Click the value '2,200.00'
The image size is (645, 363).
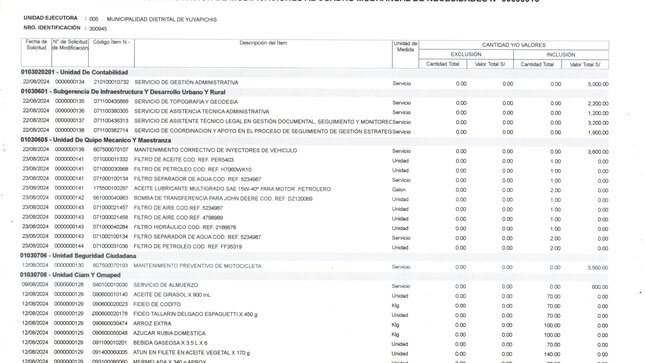point(598,104)
